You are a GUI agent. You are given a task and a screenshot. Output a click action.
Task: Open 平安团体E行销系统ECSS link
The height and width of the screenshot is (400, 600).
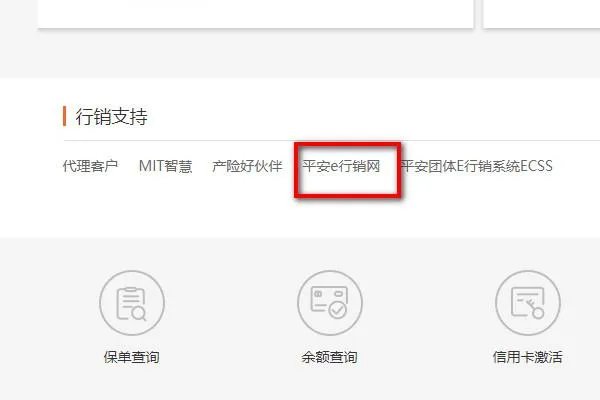click(477, 166)
